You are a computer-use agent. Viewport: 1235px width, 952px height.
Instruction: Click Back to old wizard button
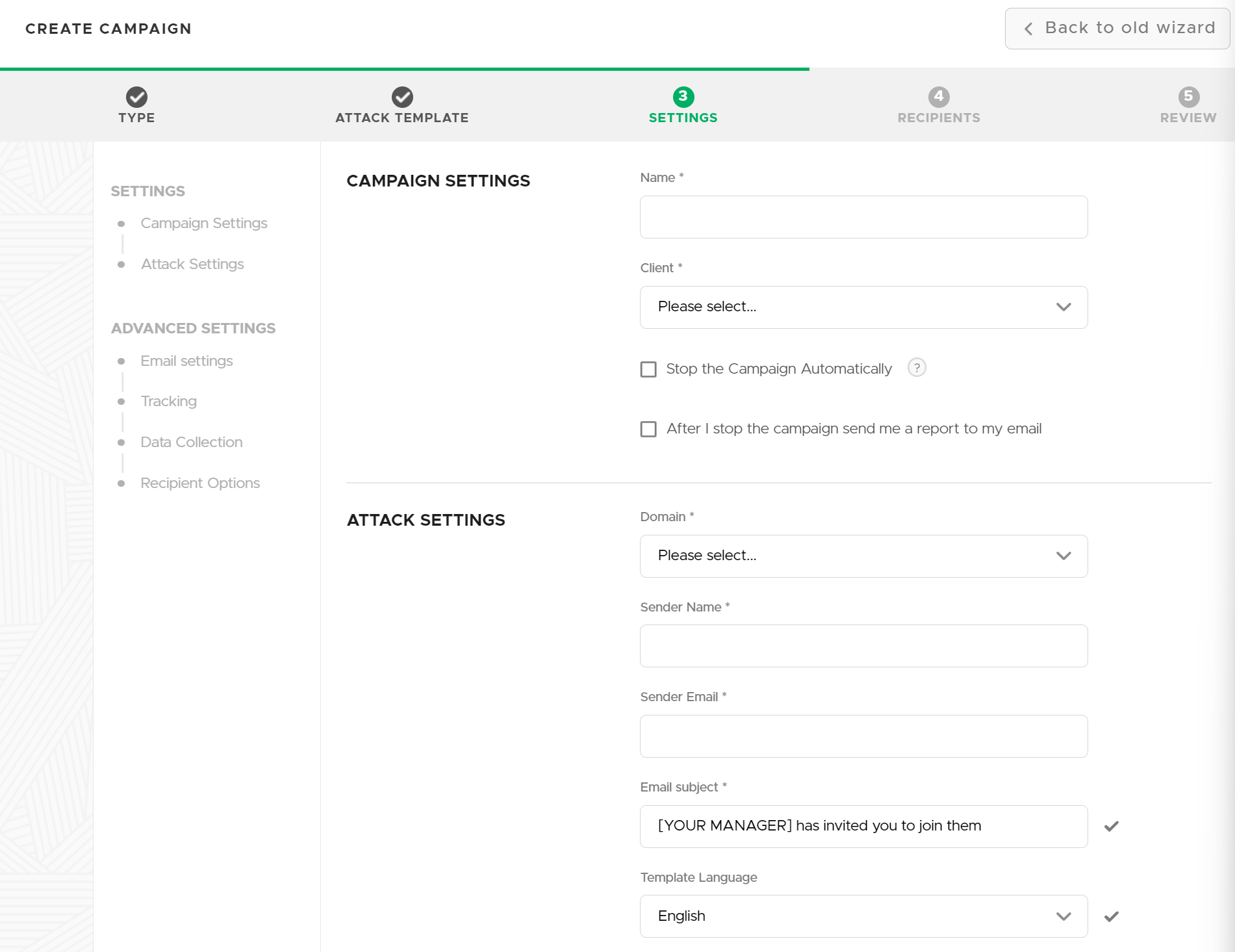1117,28
